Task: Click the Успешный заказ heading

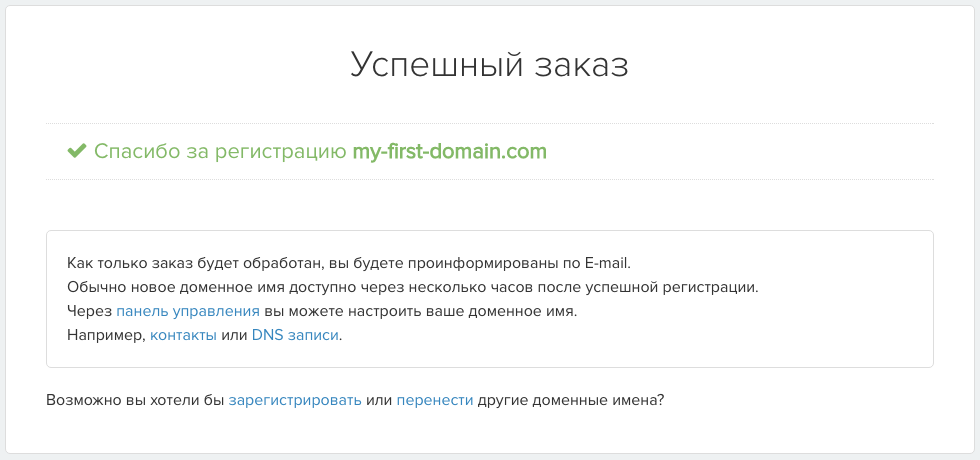Action: coord(490,64)
